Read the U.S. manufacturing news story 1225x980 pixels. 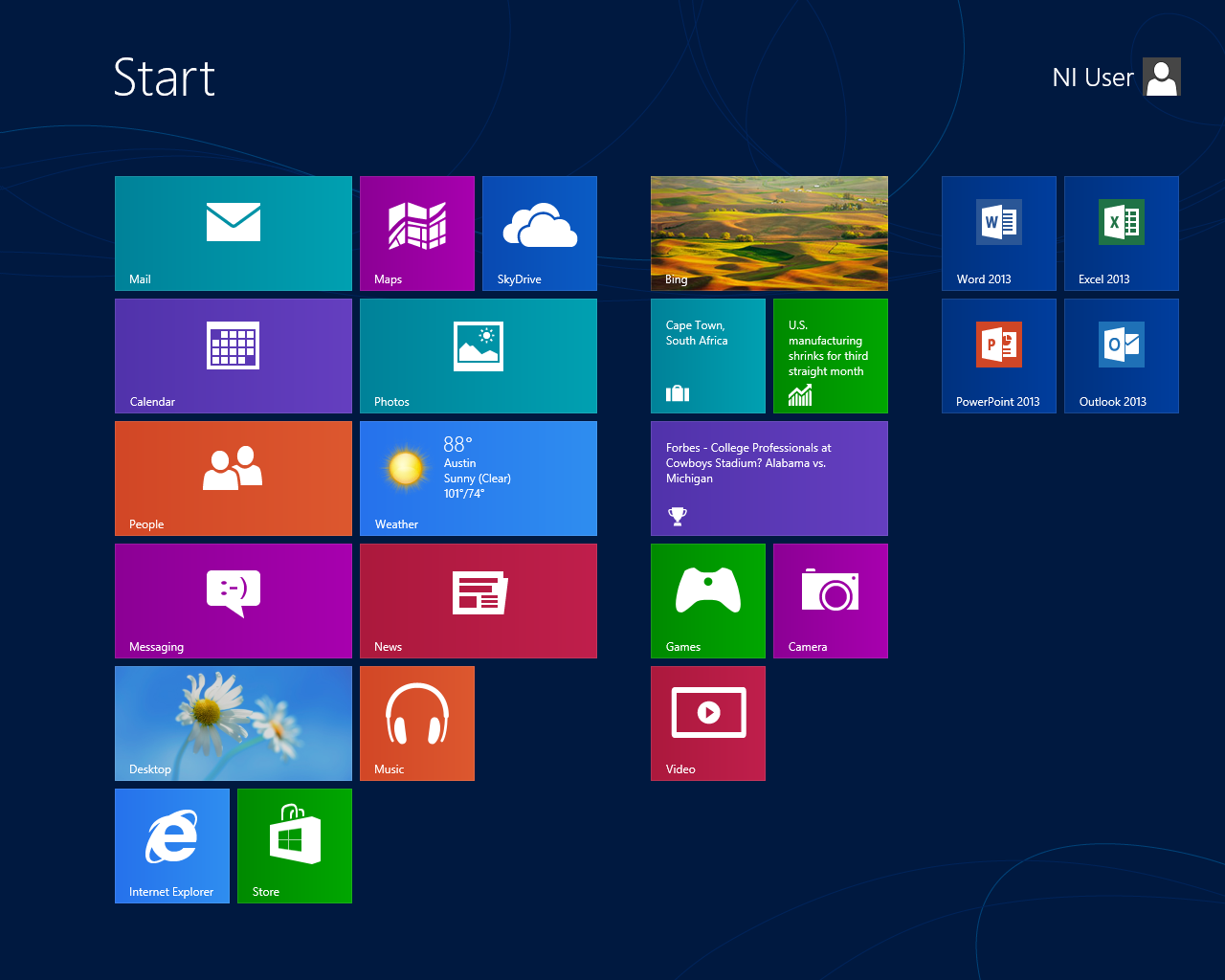(x=830, y=355)
